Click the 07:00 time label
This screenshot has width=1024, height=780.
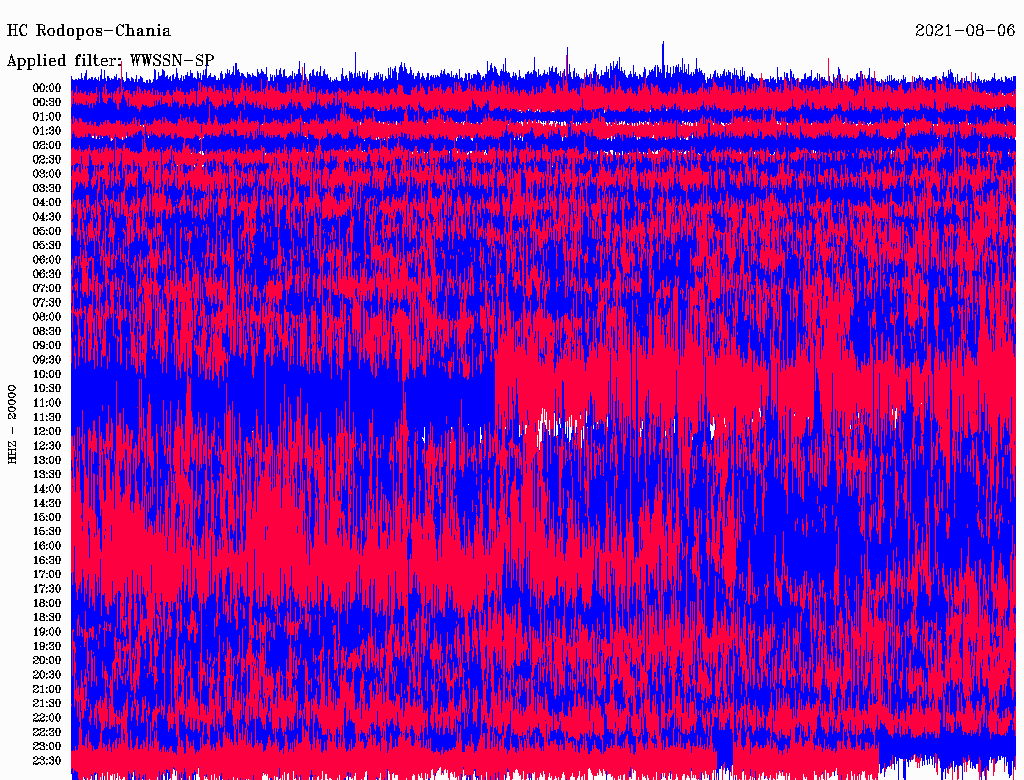47,288
